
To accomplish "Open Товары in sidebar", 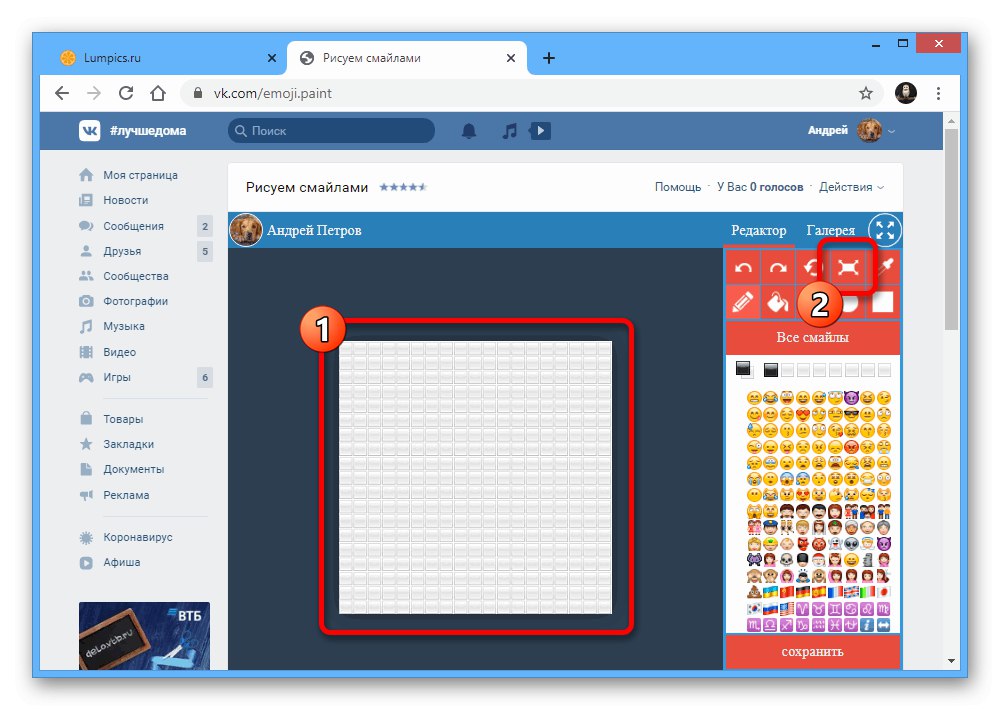I will [123, 419].
